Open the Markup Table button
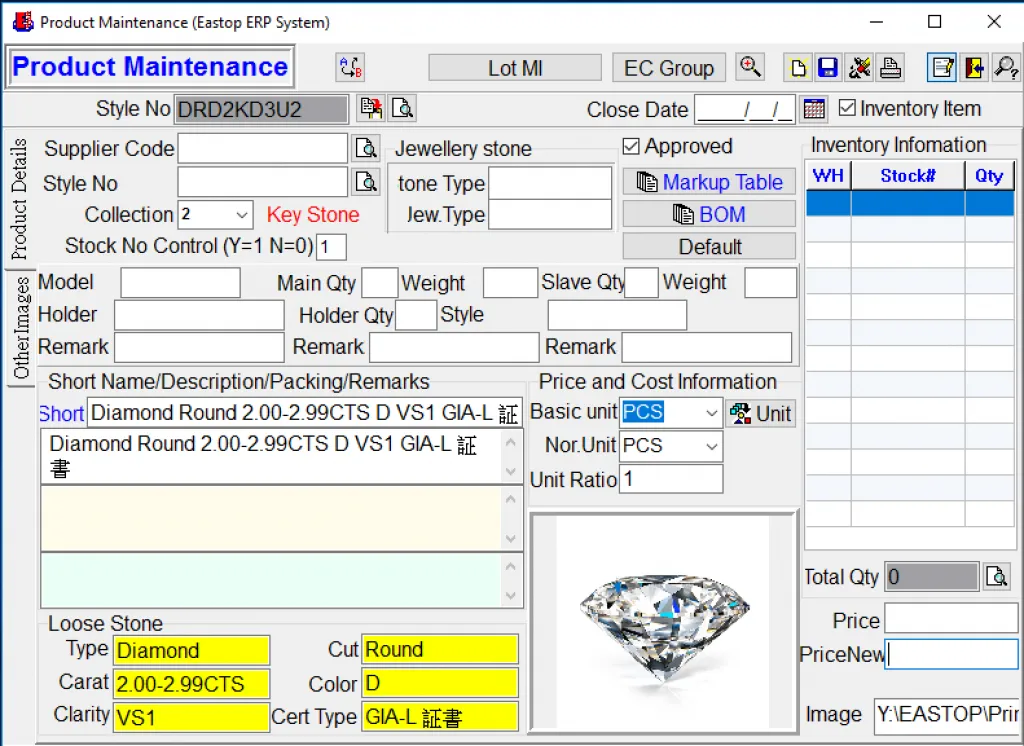The image size is (1024, 746). click(x=709, y=182)
